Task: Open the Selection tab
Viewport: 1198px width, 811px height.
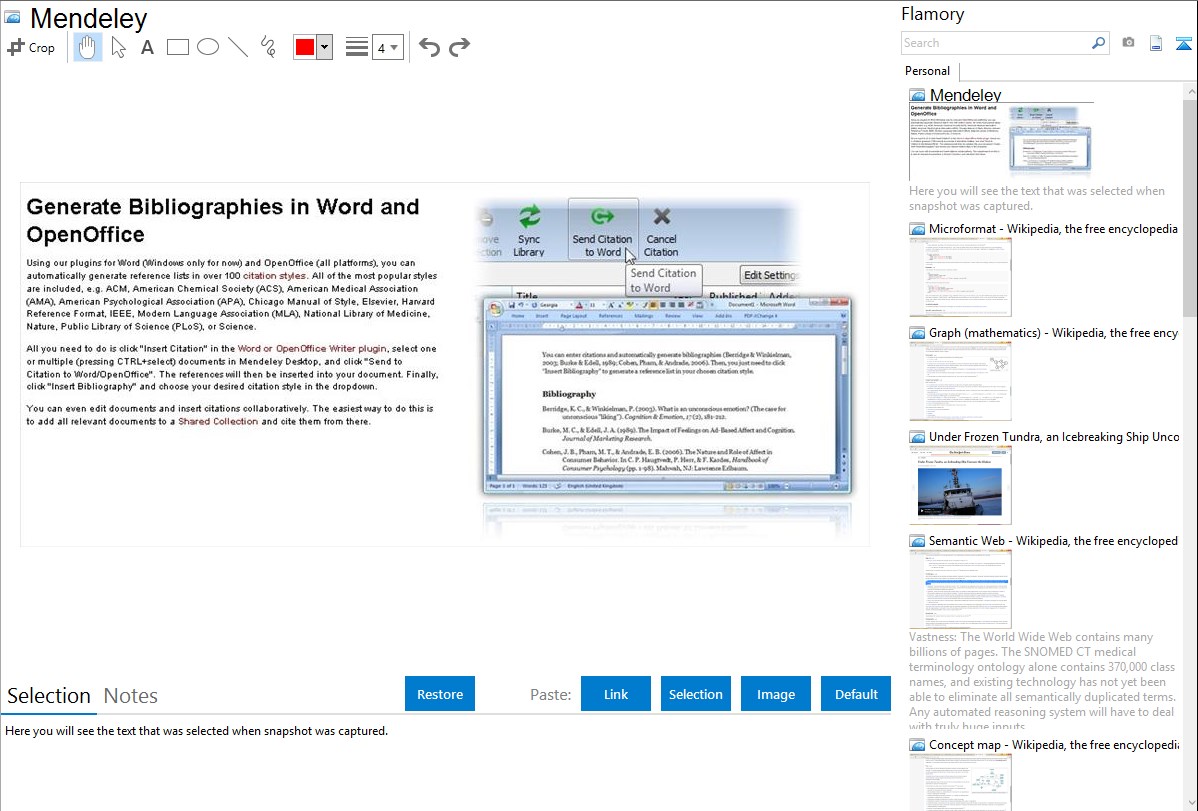Action: (49, 696)
